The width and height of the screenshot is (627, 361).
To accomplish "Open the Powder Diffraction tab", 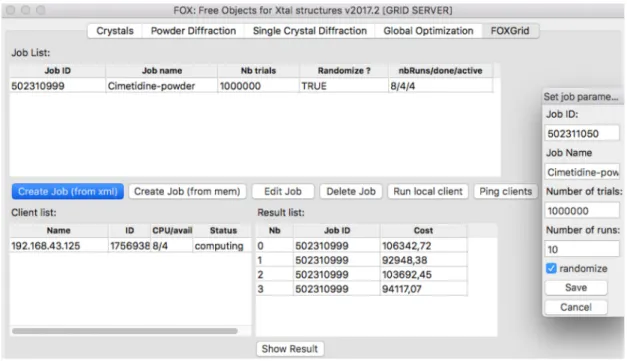I will (x=193, y=31).
